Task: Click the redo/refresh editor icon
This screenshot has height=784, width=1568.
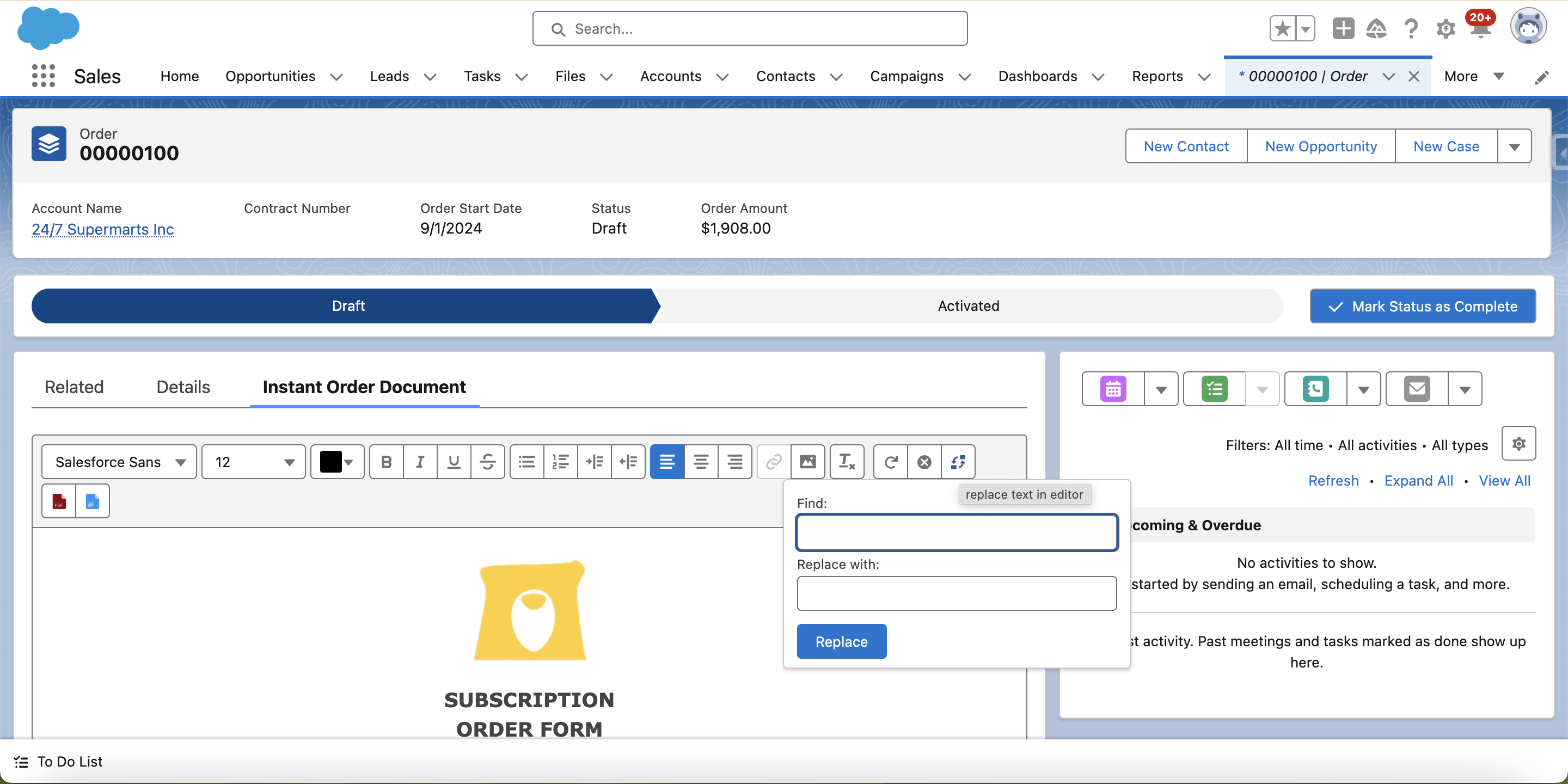Action: click(891, 462)
